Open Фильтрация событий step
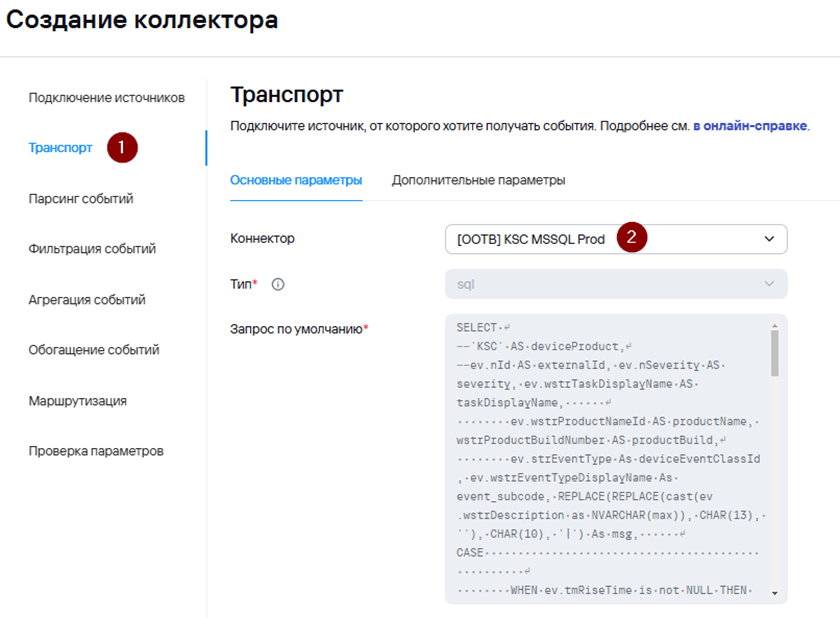The height and width of the screenshot is (618, 840). [92, 248]
